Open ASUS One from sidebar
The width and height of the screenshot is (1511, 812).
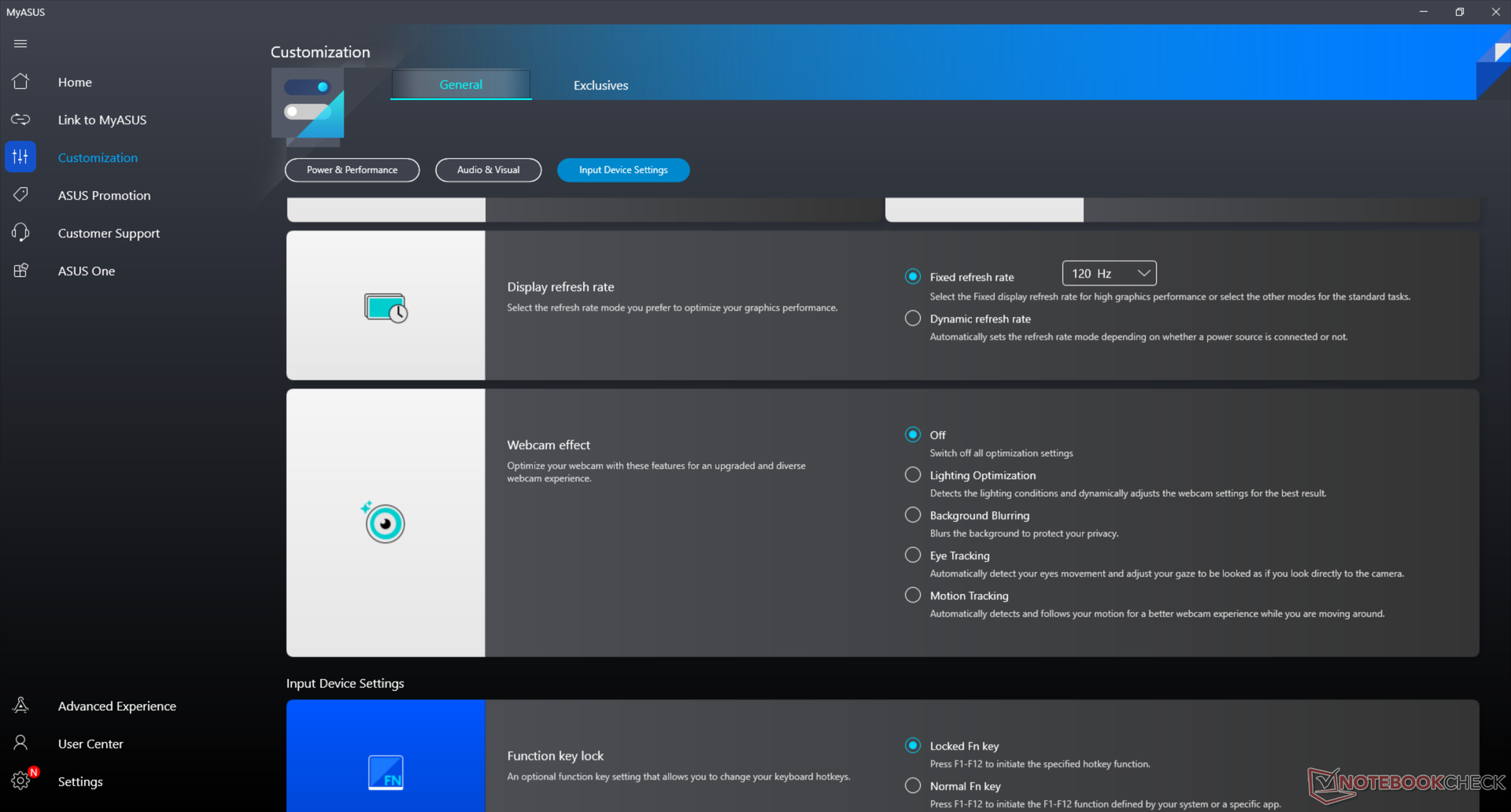click(x=87, y=271)
